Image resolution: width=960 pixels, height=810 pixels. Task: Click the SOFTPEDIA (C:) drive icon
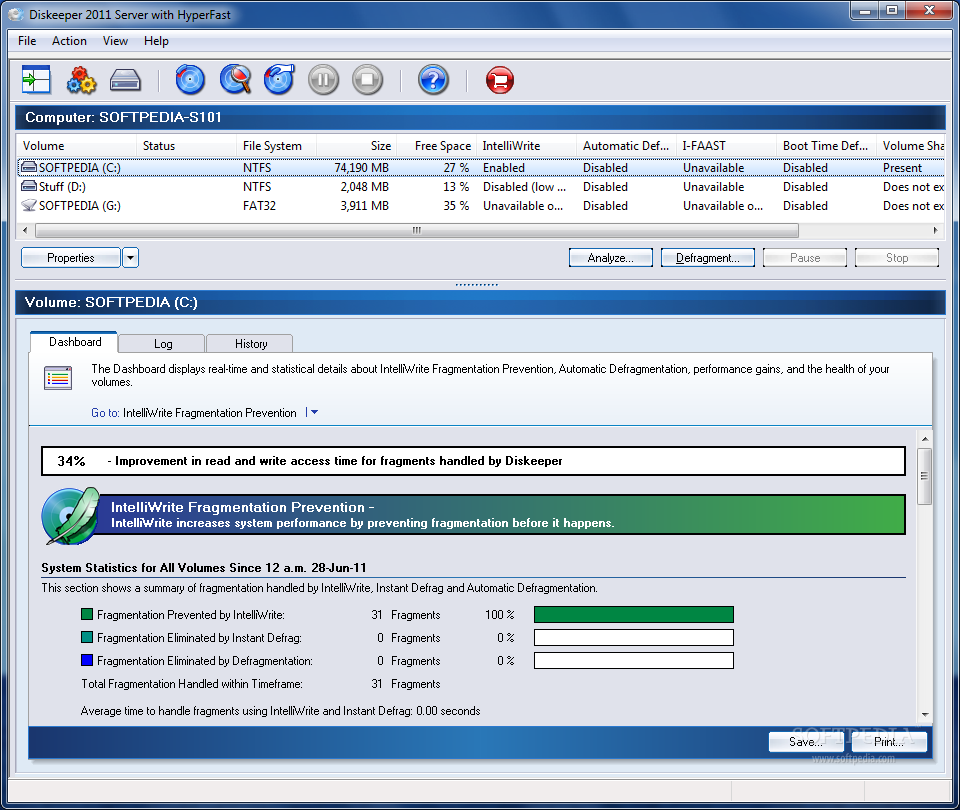(29, 167)
